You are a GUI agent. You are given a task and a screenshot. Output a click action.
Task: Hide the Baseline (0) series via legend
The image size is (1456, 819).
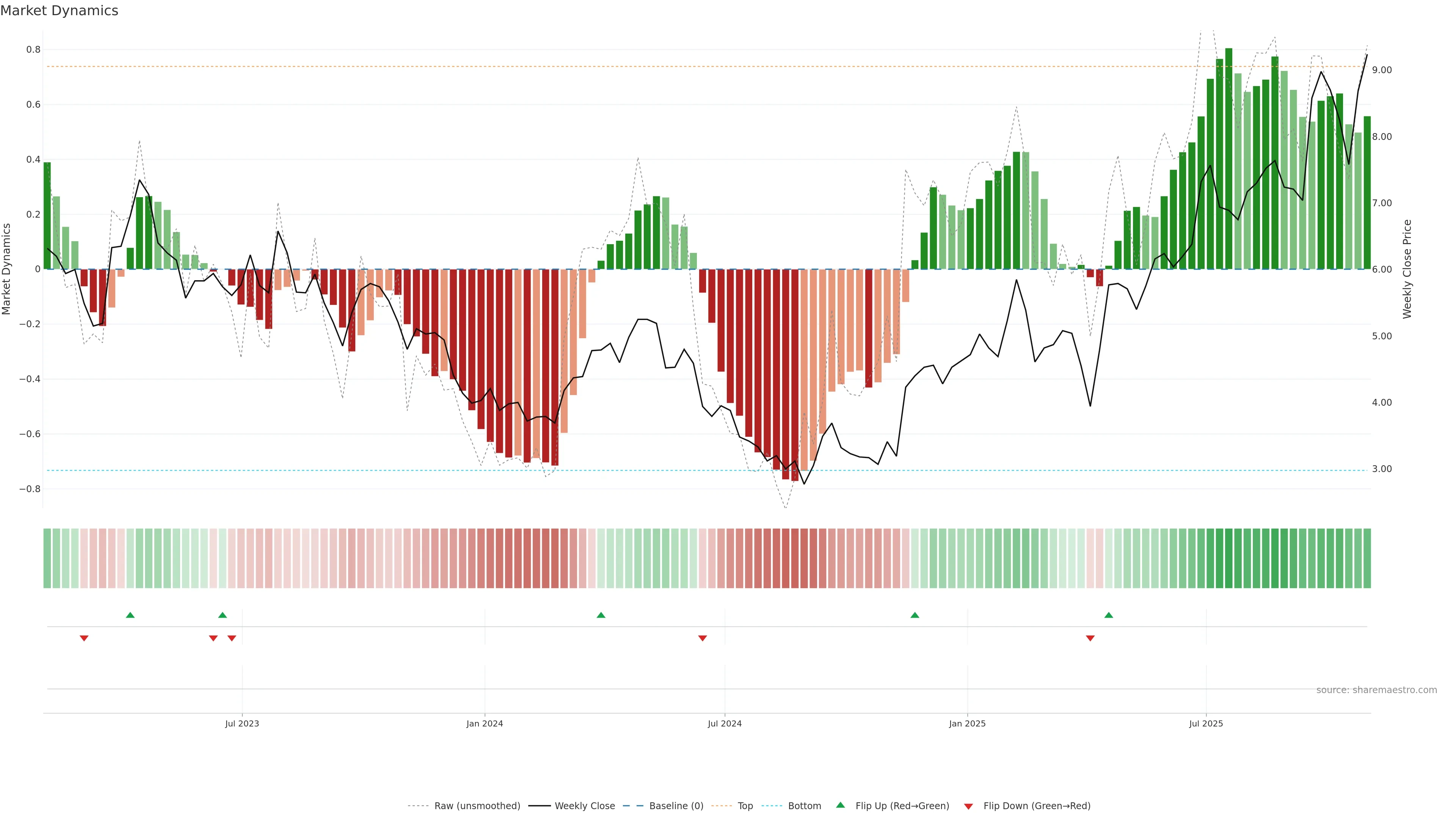pos(676,806)
